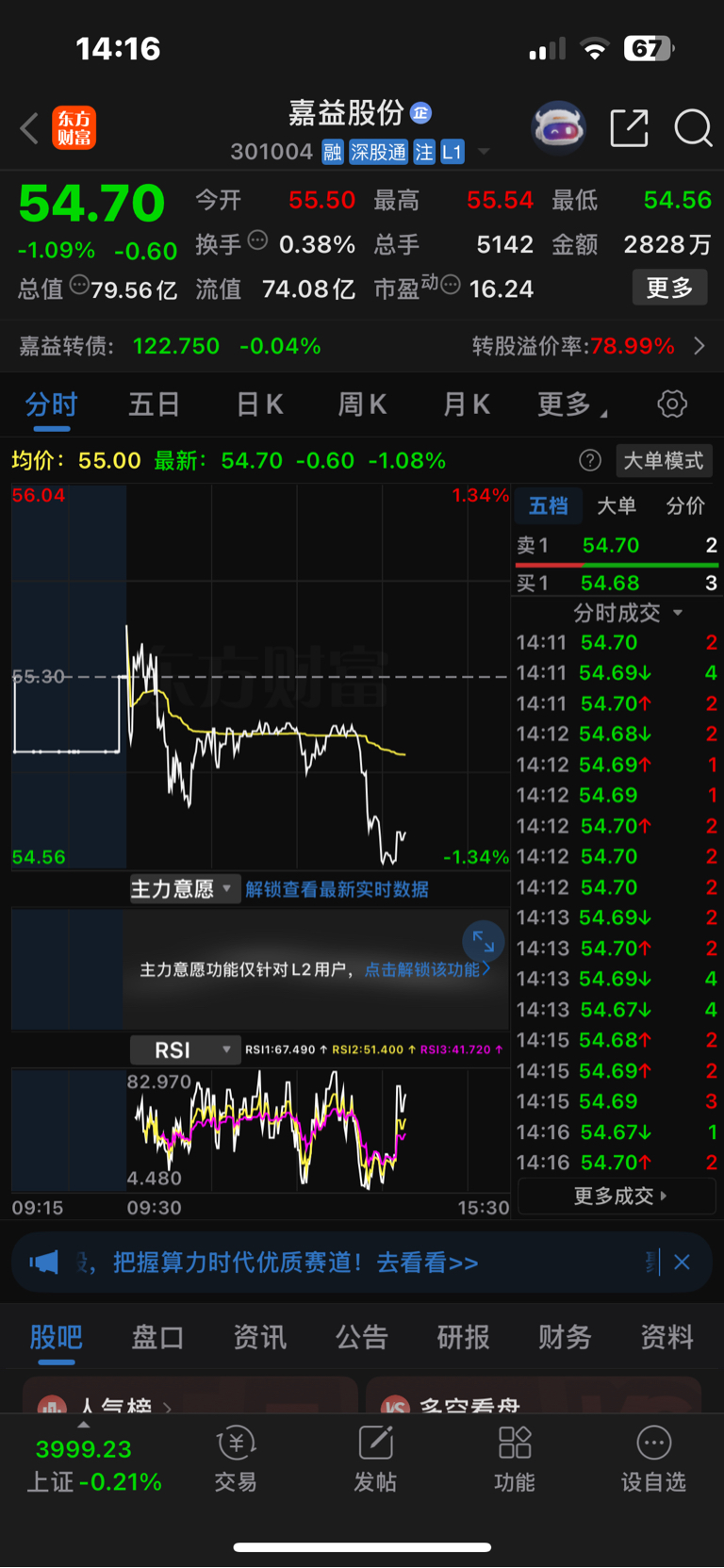Open the 股吧 forum tab
This screenshot has height=1568, width=724.
click(x=56, y=1336)
